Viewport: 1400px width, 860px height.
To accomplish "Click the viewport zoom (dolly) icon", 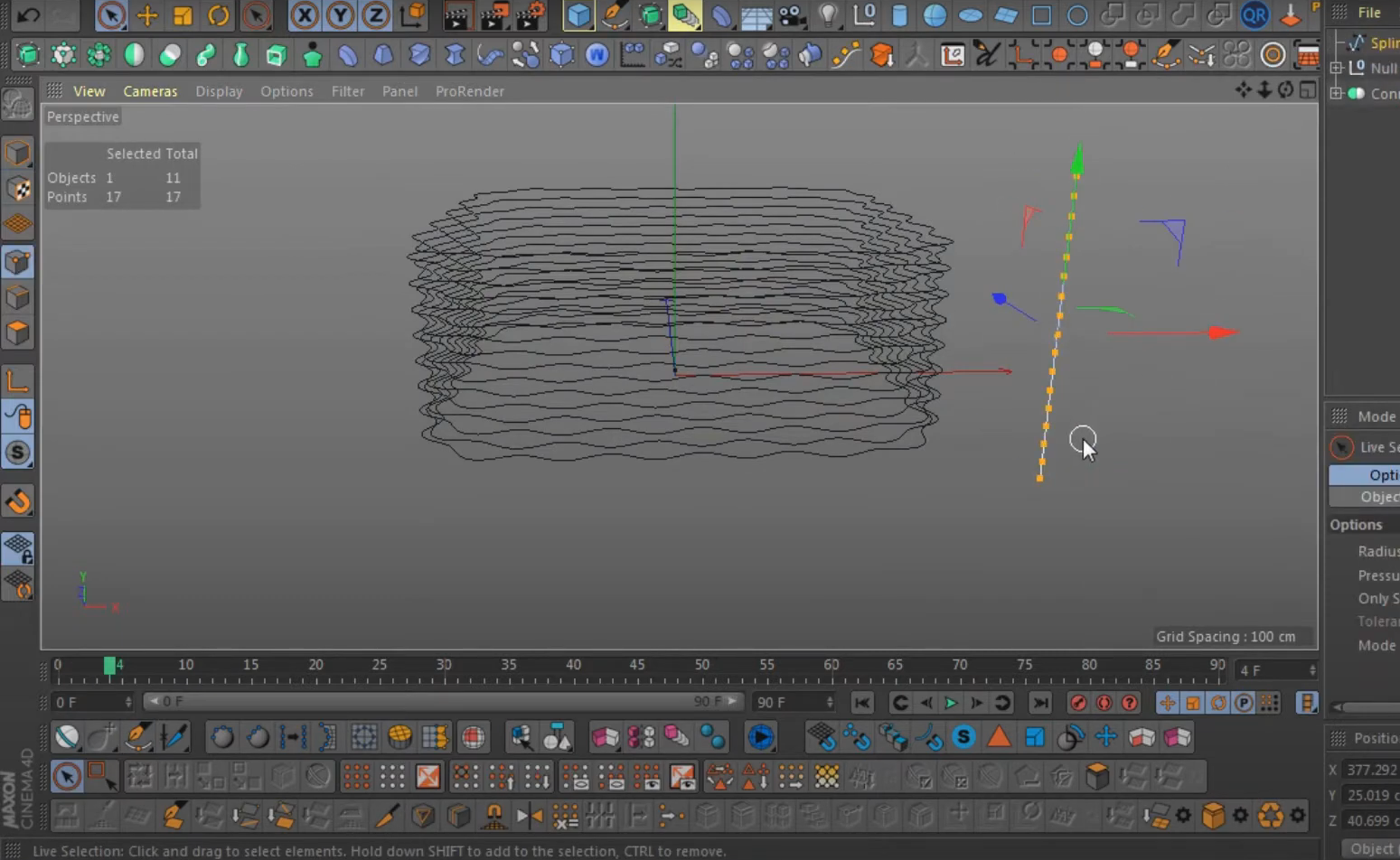I will pos(1264,89).
